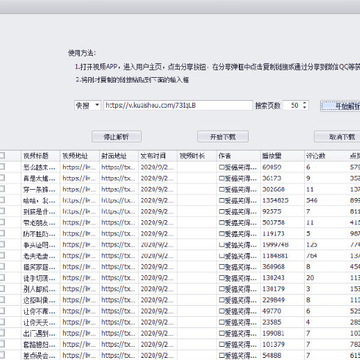Select the publish date cell in 49770 plays row
This screenshot has width=360, height=360.
(158, 311)
